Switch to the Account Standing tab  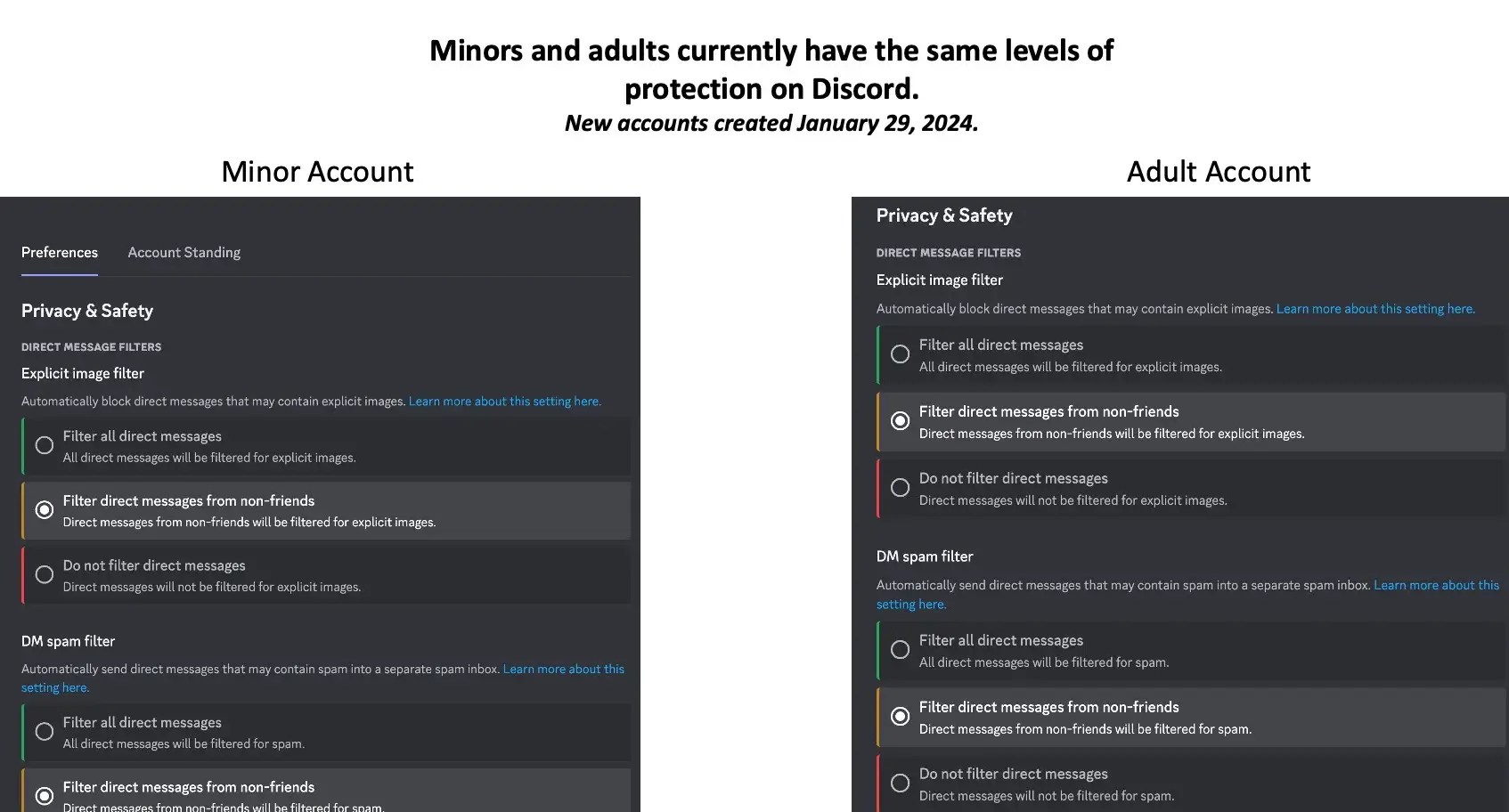click(184, 253)
